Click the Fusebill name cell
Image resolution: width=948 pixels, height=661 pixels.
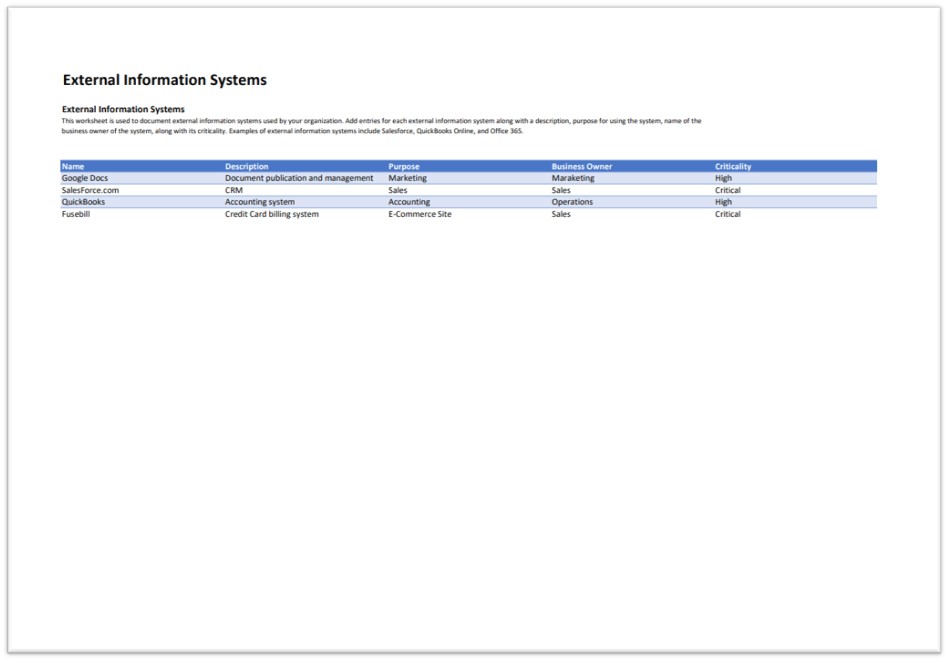(x=76, y=214)
